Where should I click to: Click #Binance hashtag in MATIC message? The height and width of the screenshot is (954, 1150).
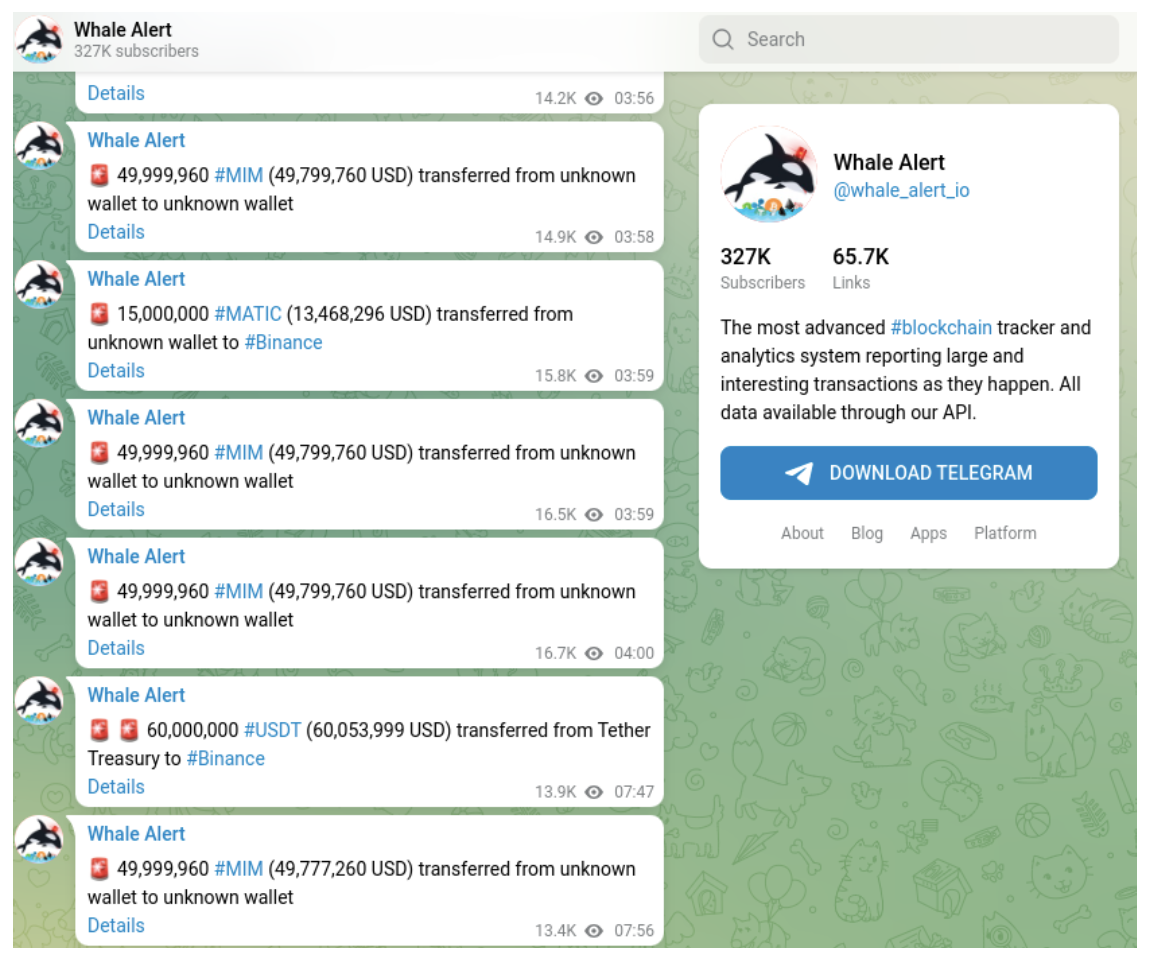click(x=283, y=342)
